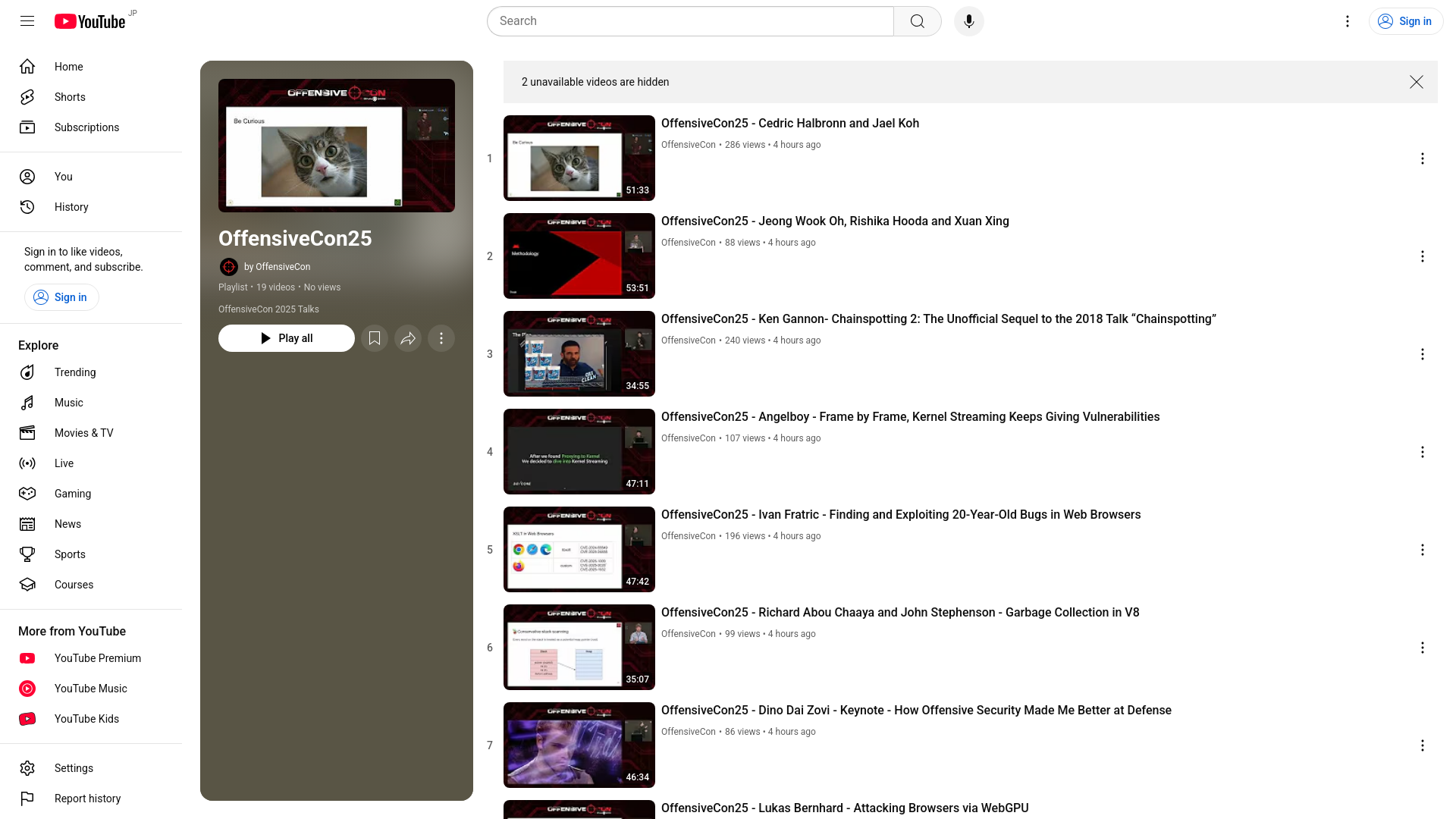Click the magnifier search button
Screen dimensions: 1456x819
918,21
